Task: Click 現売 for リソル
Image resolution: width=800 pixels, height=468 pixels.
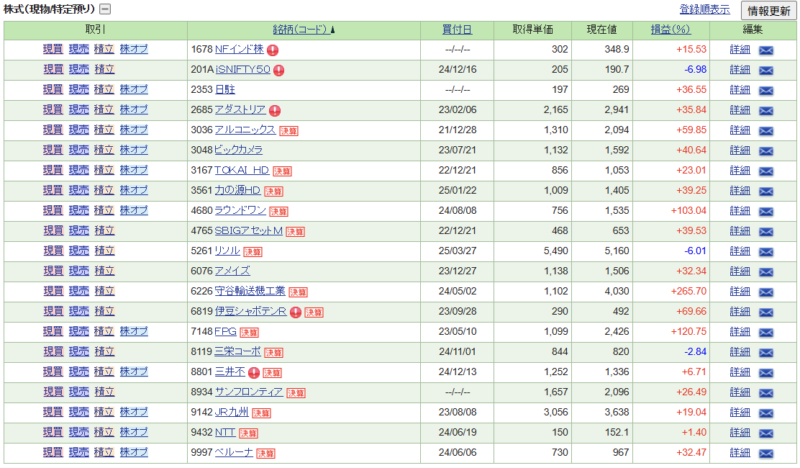Action: (79, 251)
